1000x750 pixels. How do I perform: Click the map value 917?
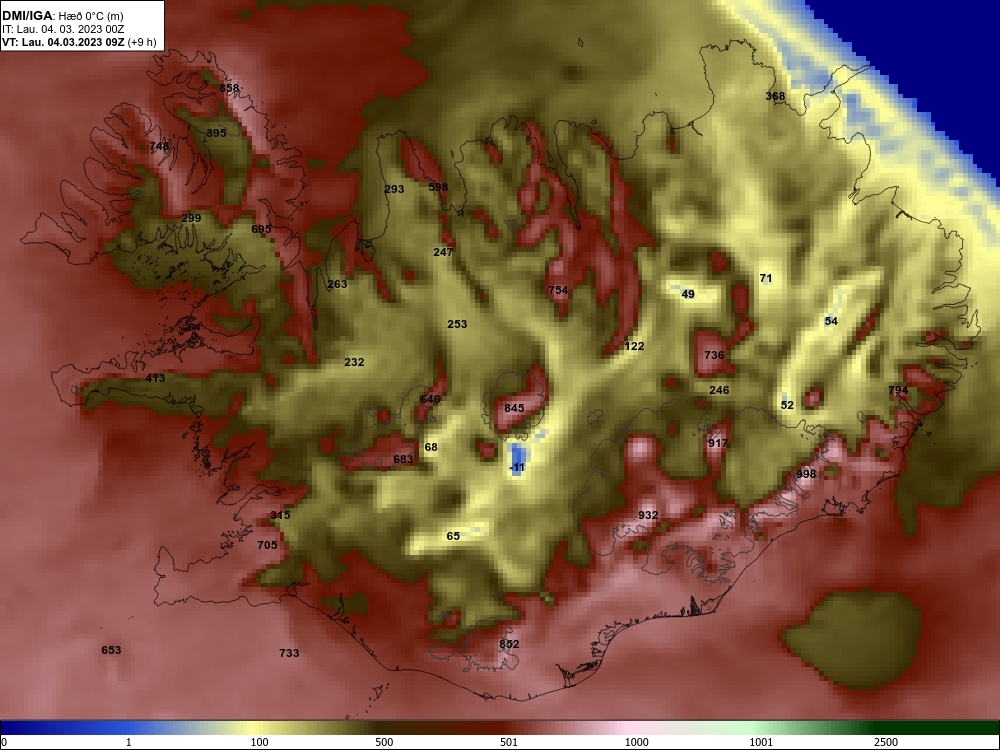point(717,443)
